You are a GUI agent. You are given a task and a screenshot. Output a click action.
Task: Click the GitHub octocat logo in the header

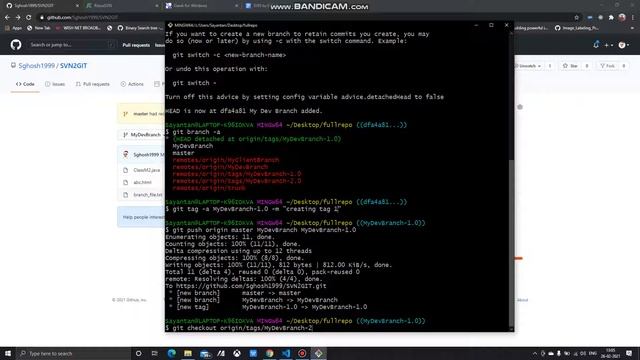click(16, 44)
